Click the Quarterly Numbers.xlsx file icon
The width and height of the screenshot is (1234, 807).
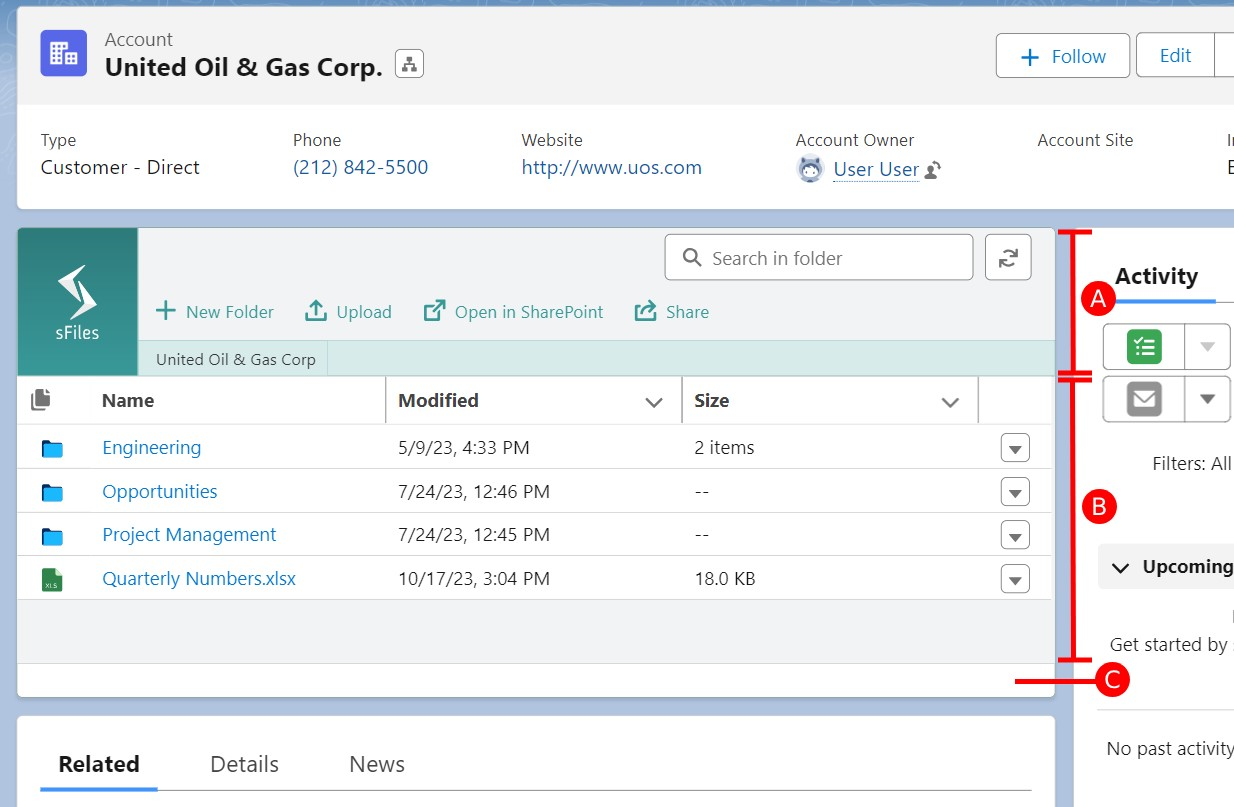[x=52, y=580]
